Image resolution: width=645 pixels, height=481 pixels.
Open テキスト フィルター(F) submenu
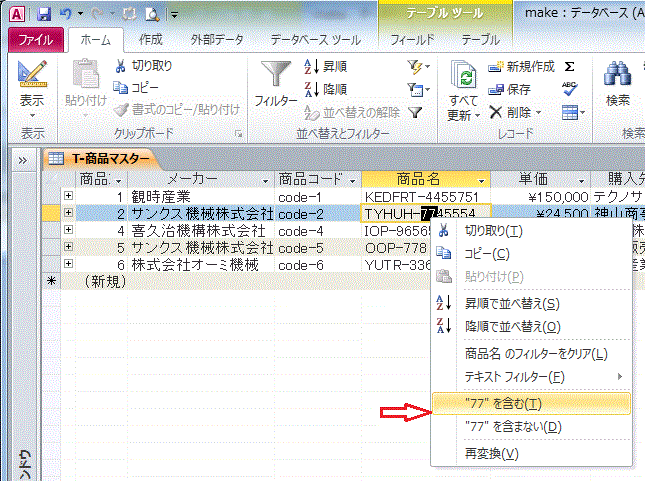pos(531,376)
